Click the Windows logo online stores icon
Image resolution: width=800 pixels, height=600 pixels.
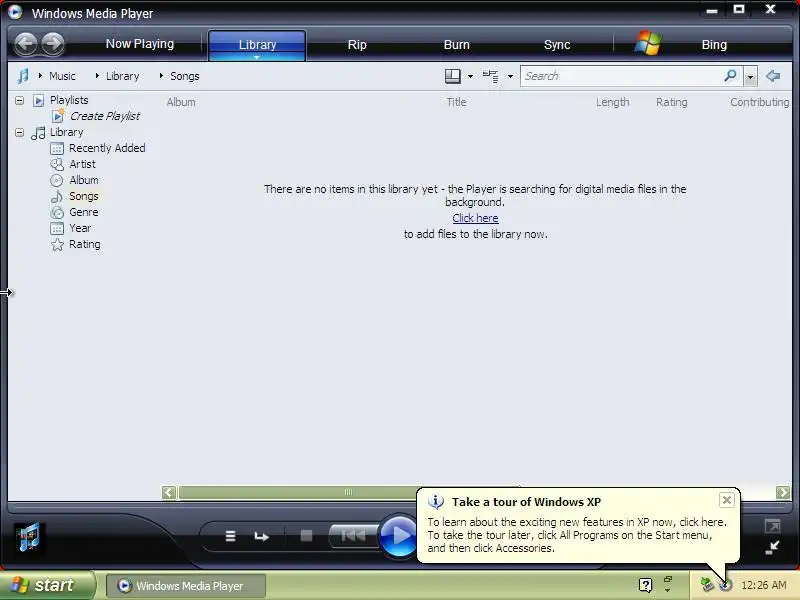point(647,43)
